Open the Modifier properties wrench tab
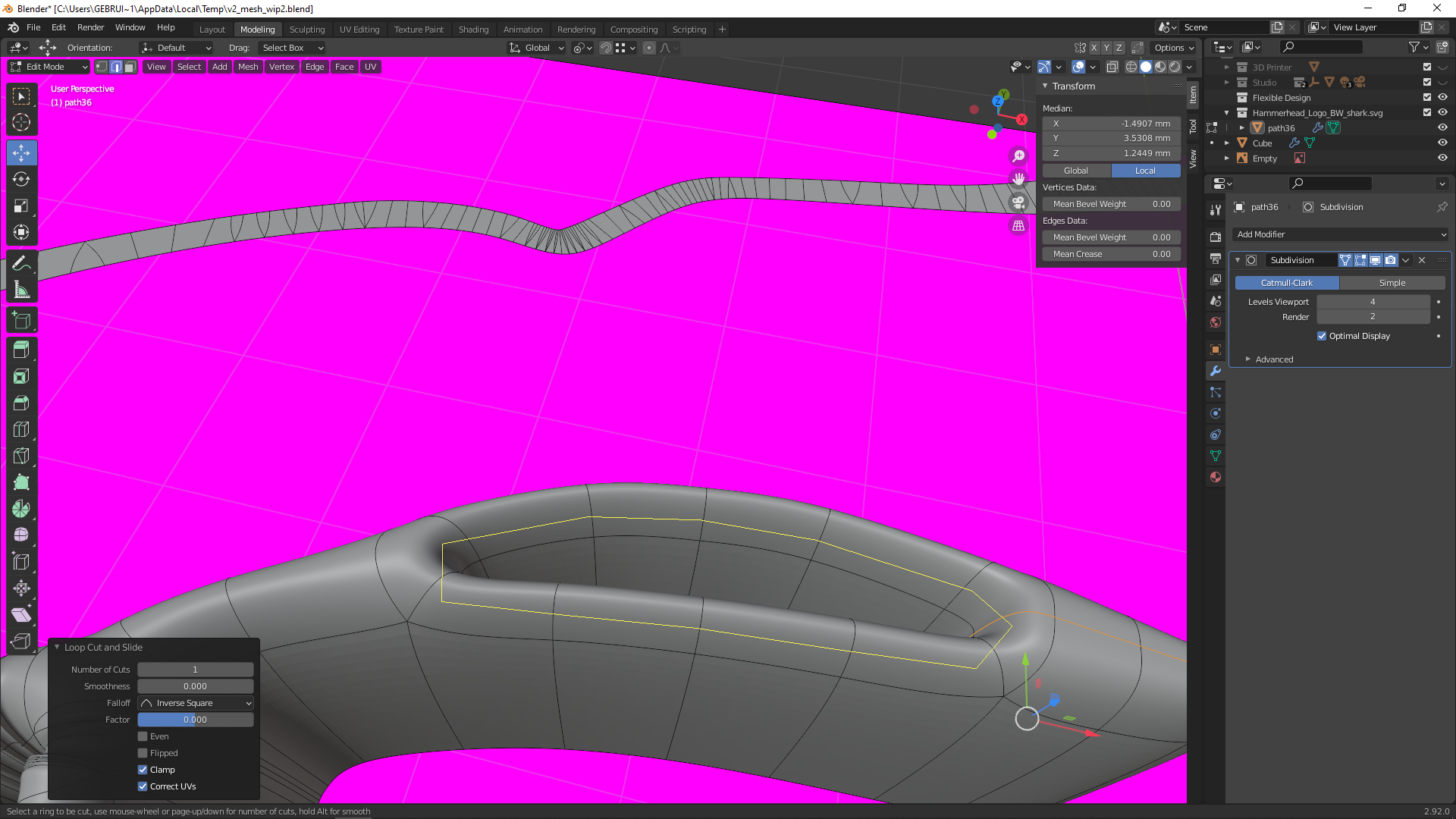The height and width of the screenshot is (819, 1456). tap(1216, 371)
